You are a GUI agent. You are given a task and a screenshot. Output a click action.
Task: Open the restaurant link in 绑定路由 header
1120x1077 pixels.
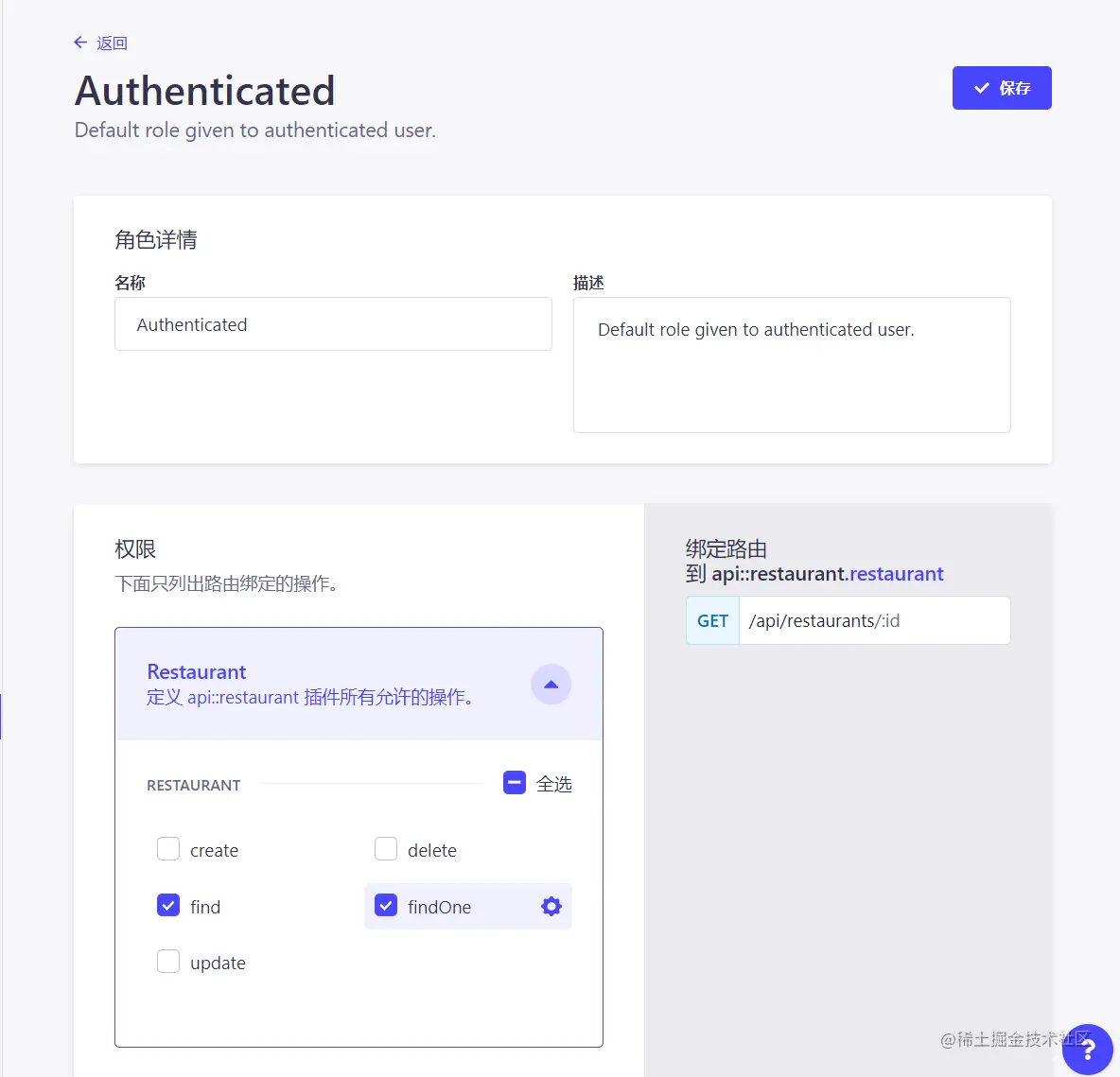895,574
